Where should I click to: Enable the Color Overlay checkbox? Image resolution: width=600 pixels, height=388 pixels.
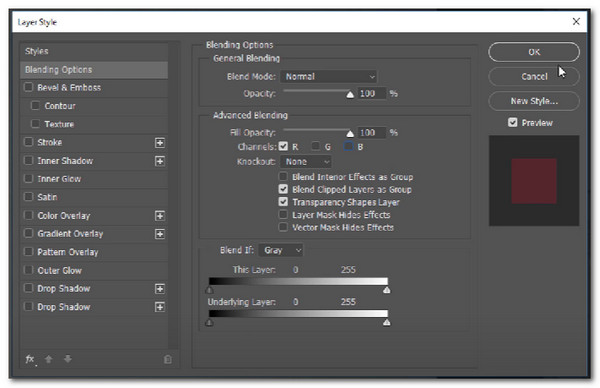28,215
